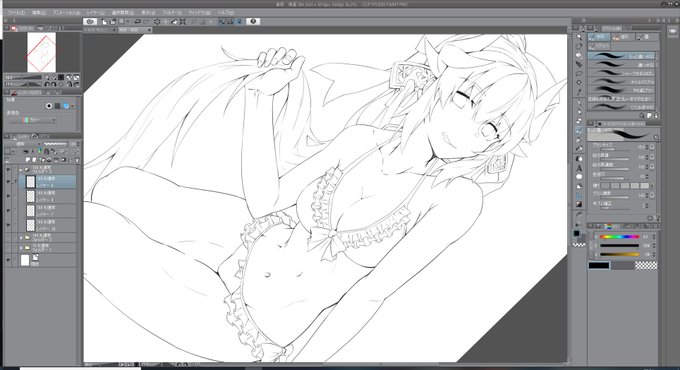680x370 pixels.
Task: Open the ファイル (File) menu
Action: (x=16, y=13)
